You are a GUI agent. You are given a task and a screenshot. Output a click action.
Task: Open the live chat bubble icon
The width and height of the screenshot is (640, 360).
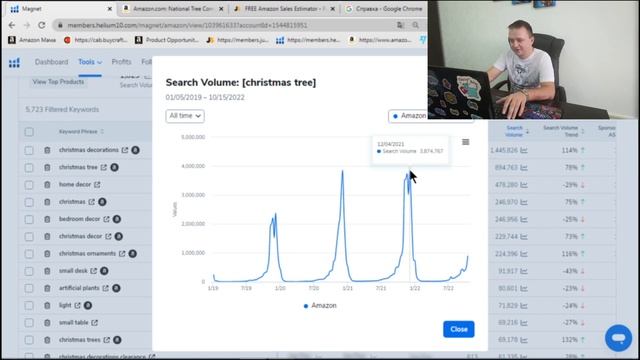pos(618,338)
